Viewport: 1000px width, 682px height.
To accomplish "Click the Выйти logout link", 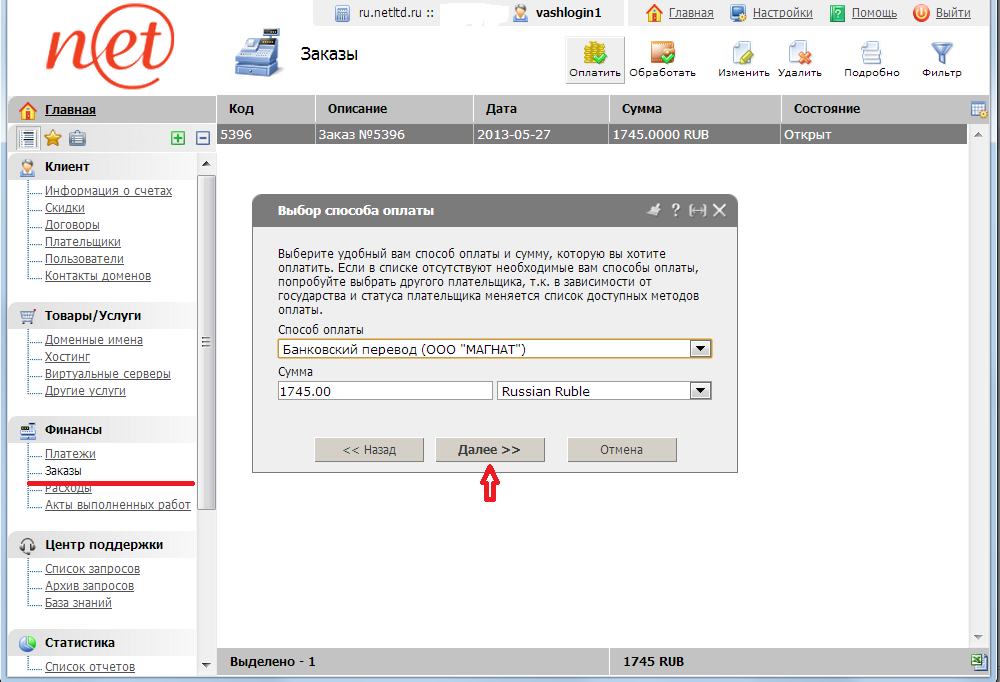I will 953,13.
